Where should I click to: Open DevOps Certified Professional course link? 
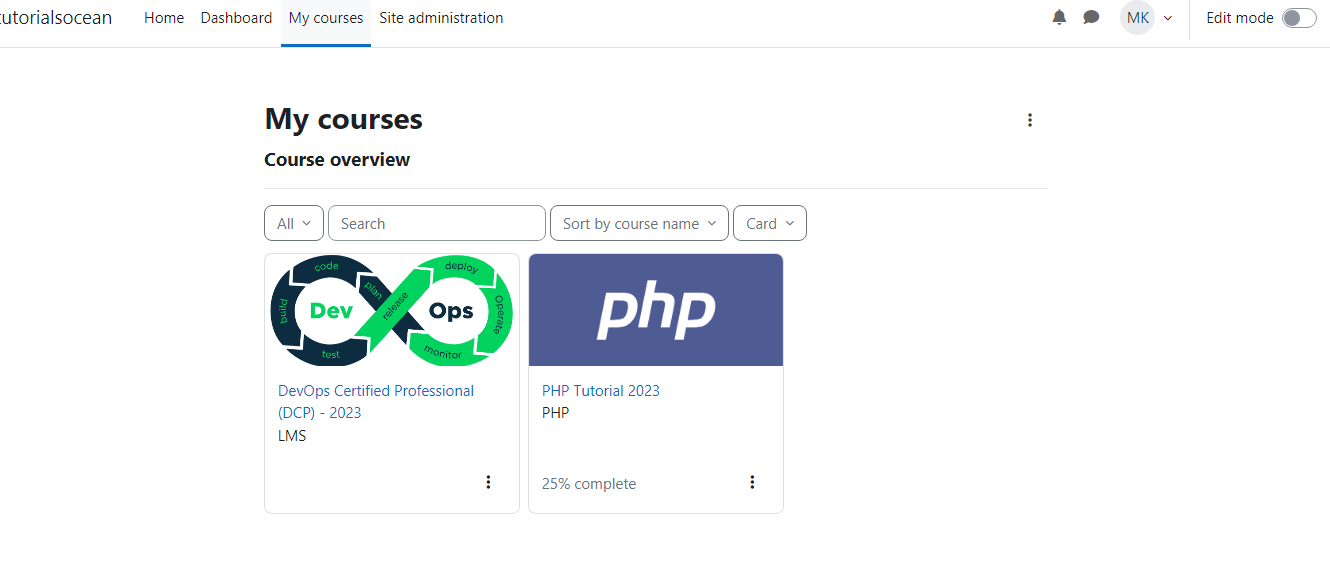(x=376, y=401)
